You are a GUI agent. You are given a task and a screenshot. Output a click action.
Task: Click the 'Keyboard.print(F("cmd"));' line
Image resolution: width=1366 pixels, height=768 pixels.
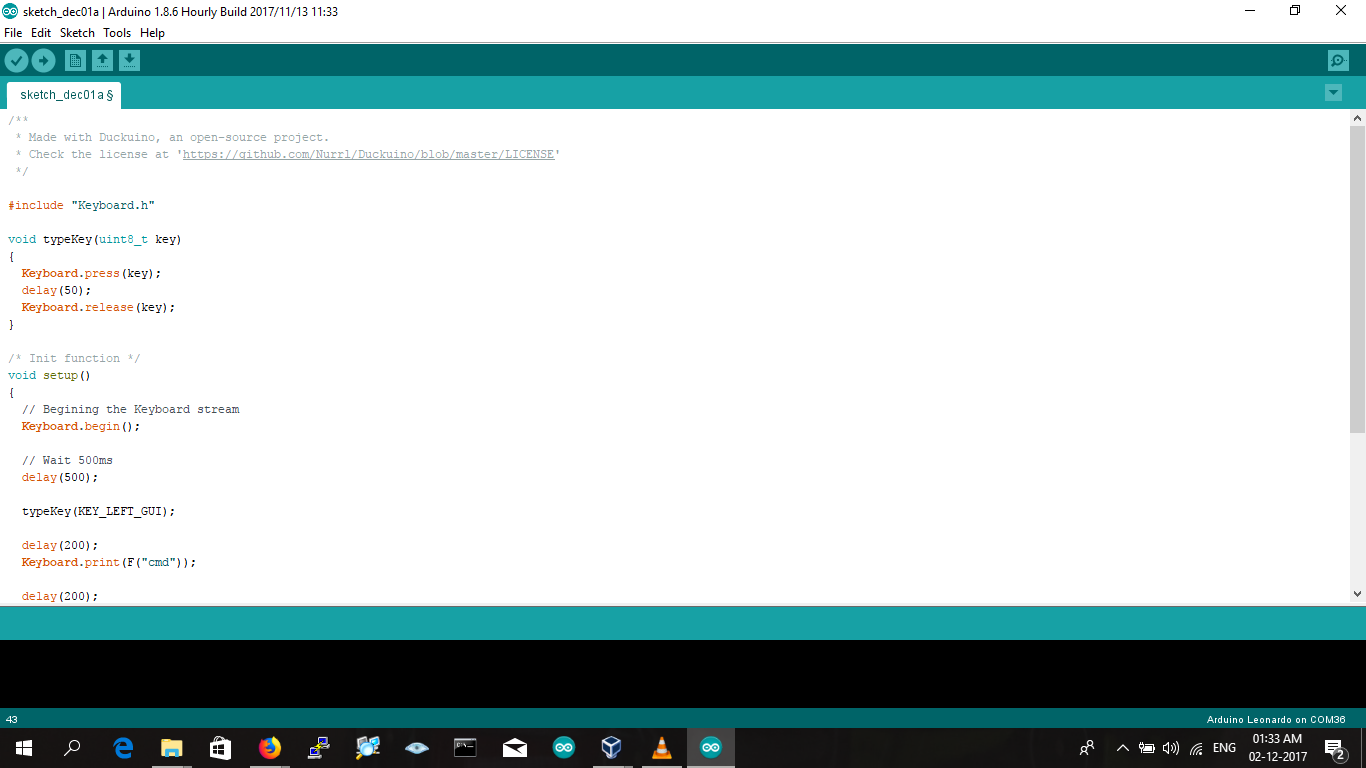(x=109, y=562)
